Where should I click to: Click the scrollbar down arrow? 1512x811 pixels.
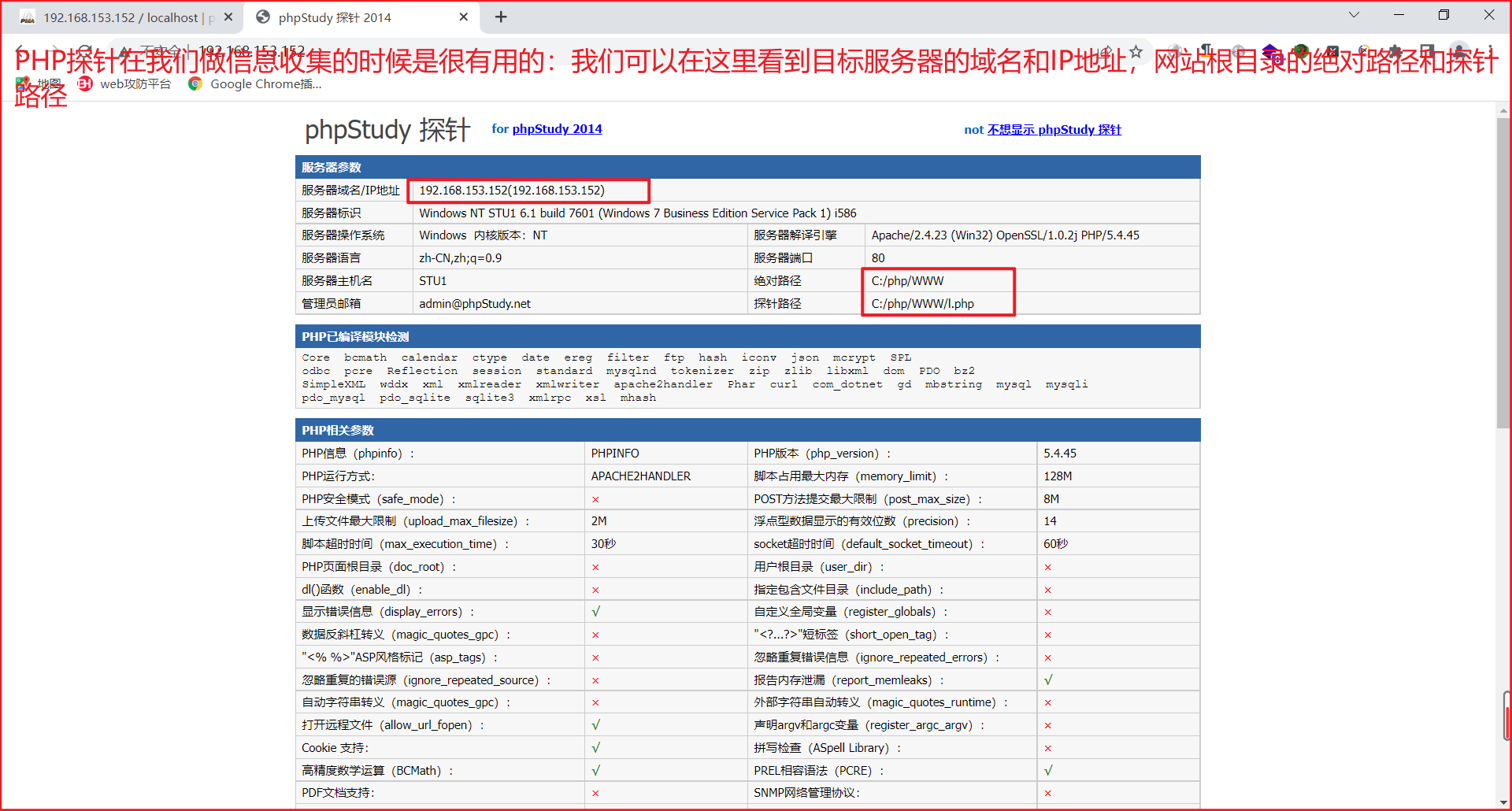[1503, 802]
